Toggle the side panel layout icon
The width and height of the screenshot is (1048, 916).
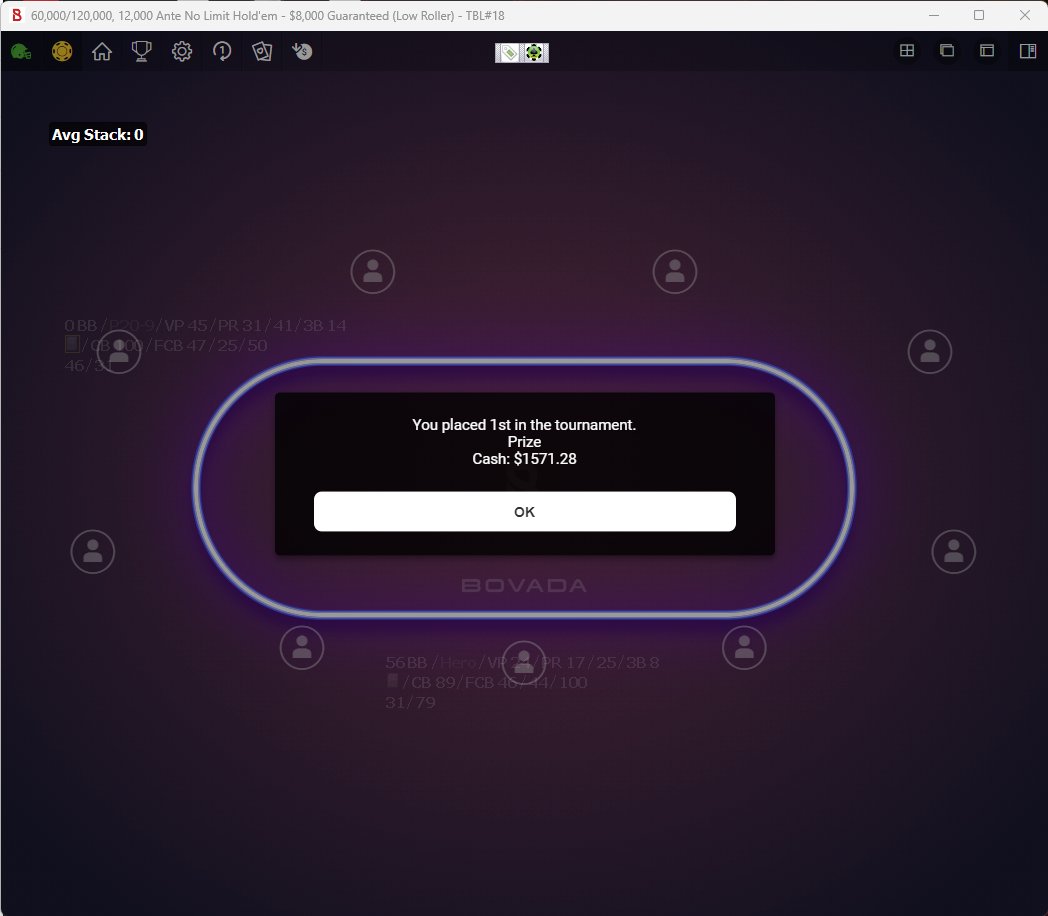click(x=1028, y=51)
